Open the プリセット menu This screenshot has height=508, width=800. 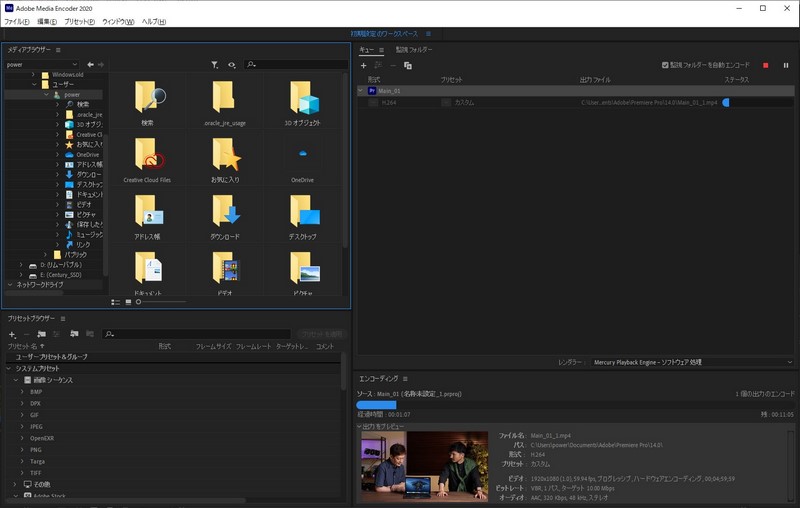coord(80,22)
